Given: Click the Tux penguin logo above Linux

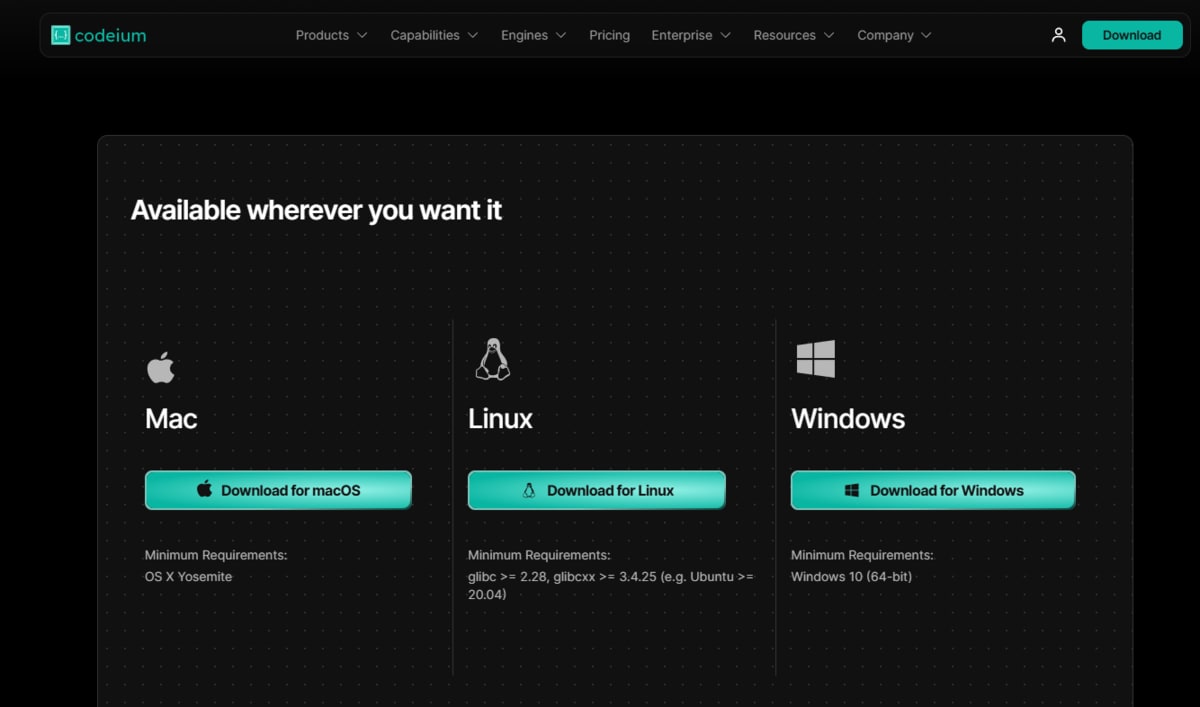Looking at the screenshot, I should (x=492, y=360).
